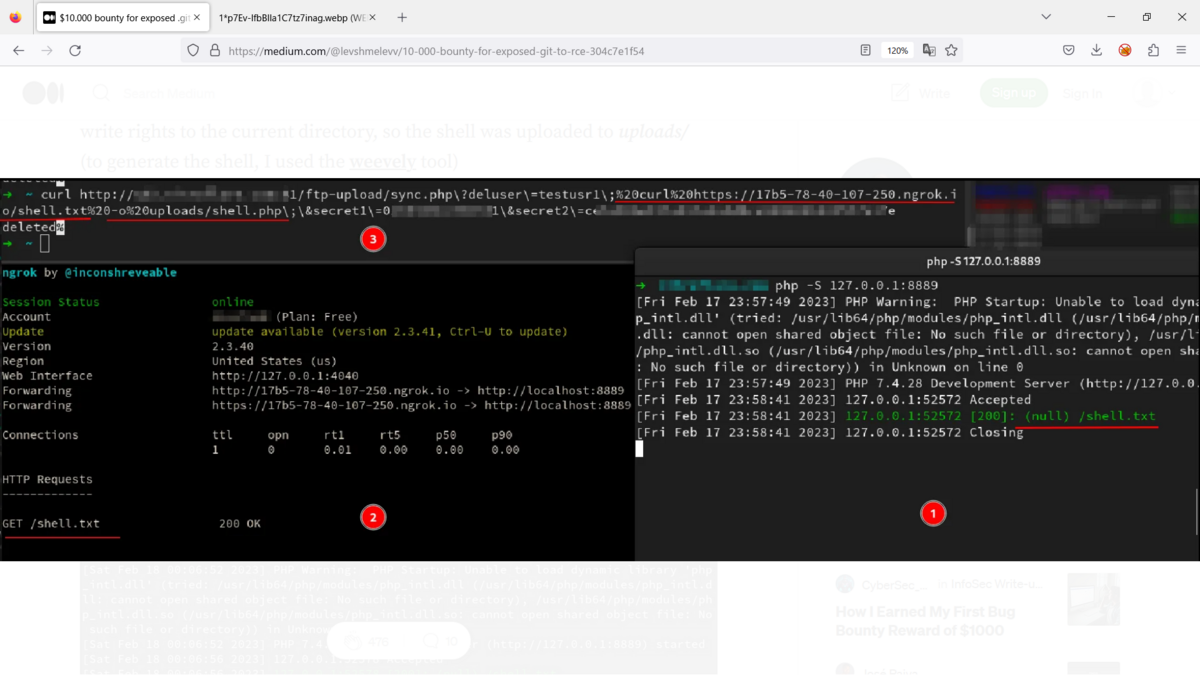
Task: Open the Firefox View icon
Action: [x=15, y=17]
